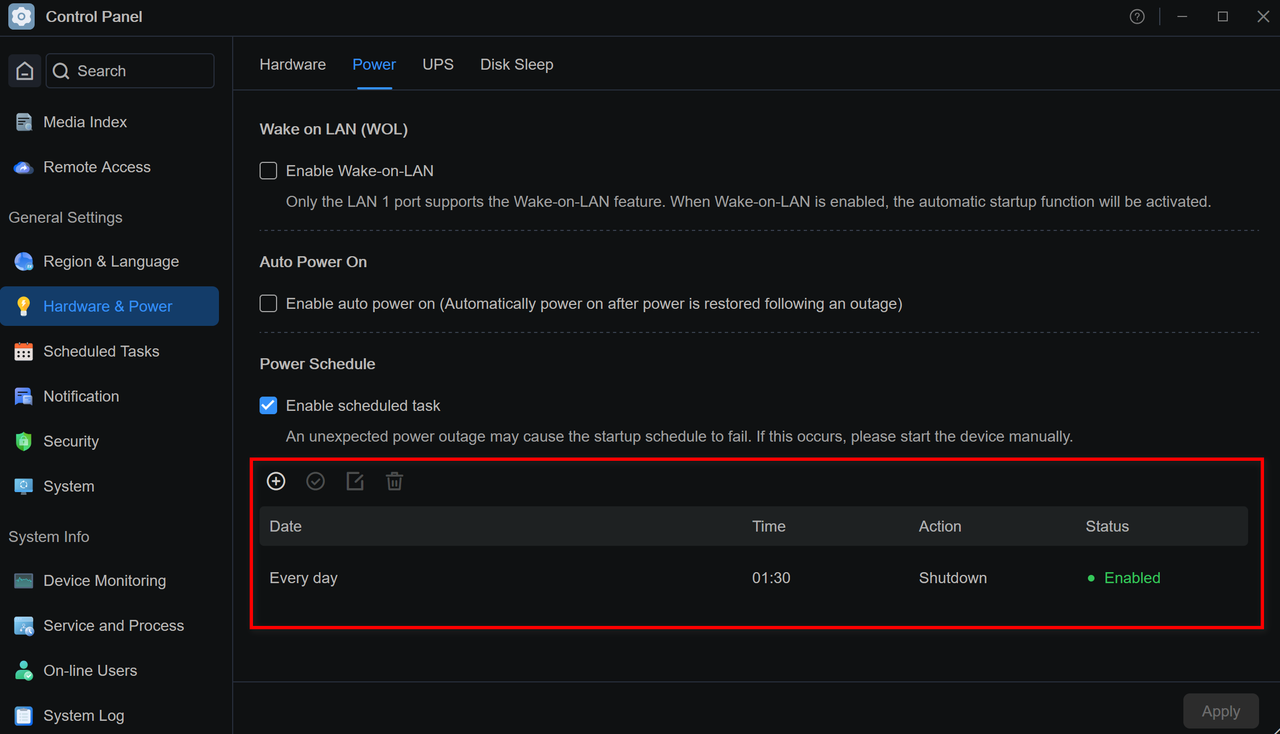The height and width of the screenshot is (734, 1280).
Task: Click the Apply button
Action: tap(1221, 712)
